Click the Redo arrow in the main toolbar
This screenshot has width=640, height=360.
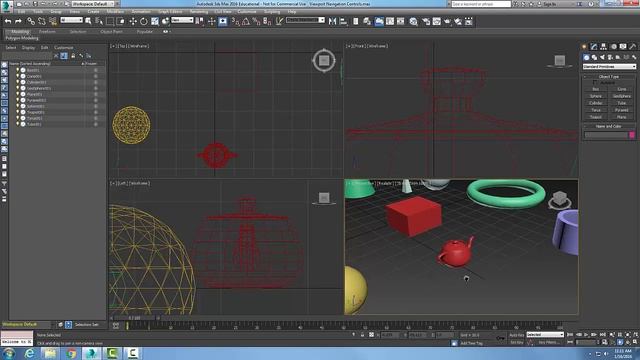pyautogui.click(x=18, y=21)
